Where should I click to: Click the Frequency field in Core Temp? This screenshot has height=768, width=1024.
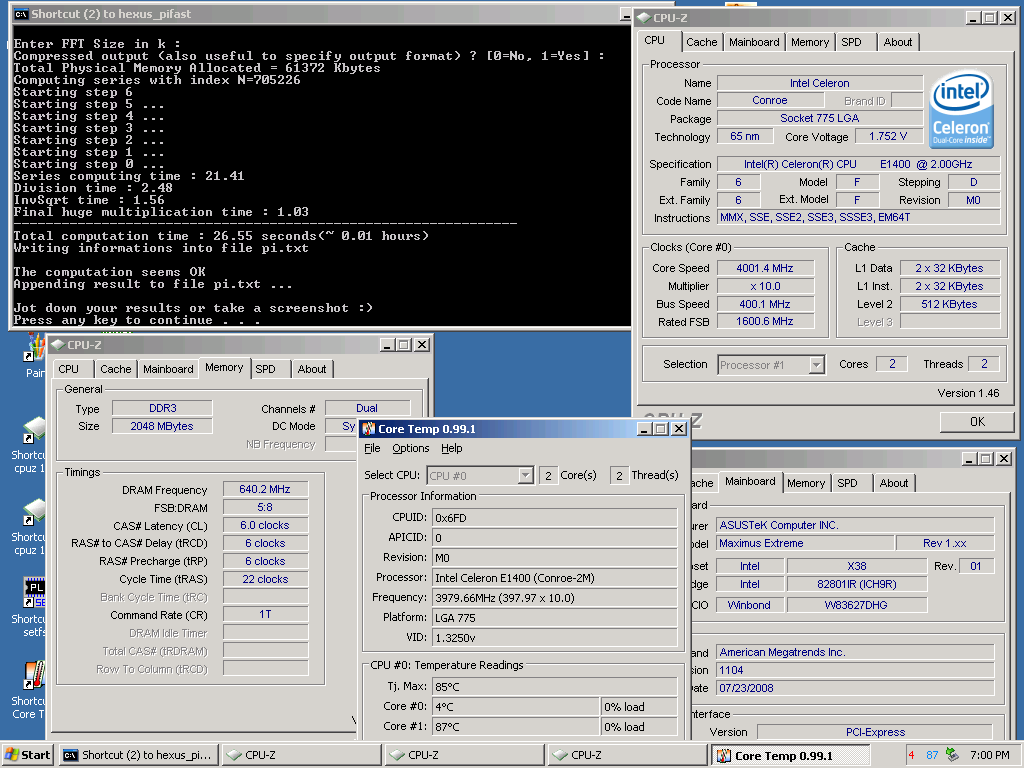click(x=554, y=598)
